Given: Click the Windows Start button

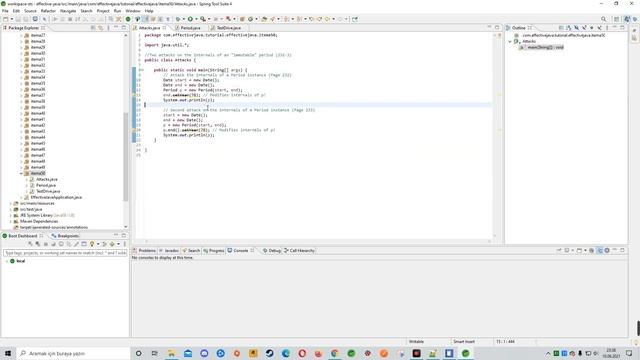Looking at the screenshot, I should [x=8, y=353].
